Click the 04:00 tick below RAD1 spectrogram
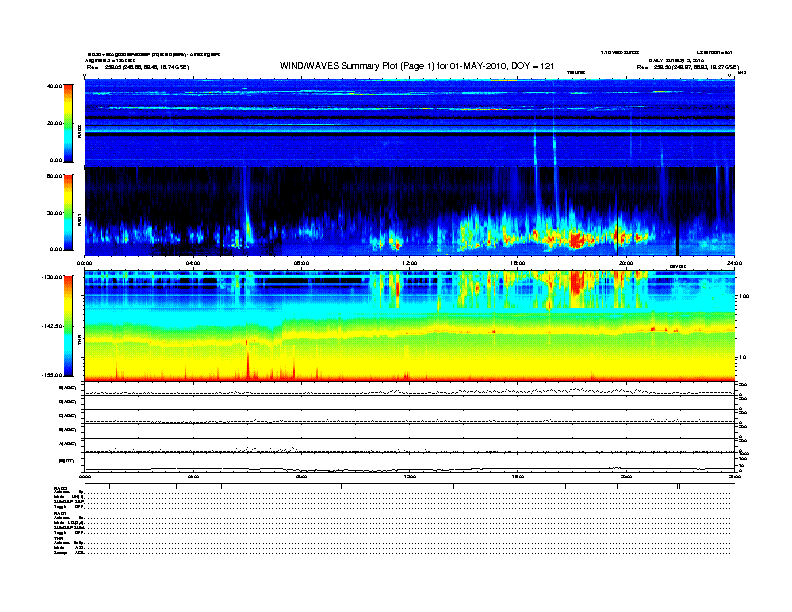792x612 pixels. [193, 263]
